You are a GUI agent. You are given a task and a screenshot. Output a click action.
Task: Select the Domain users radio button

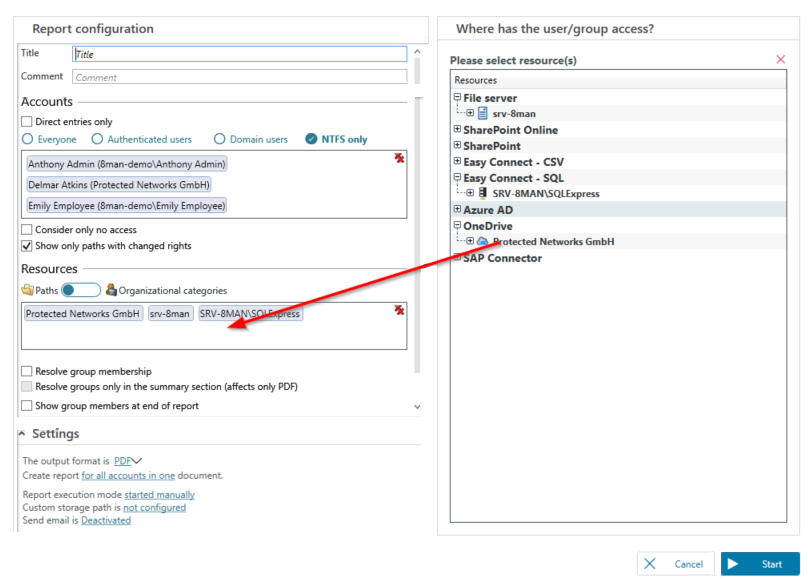point(219,140)
